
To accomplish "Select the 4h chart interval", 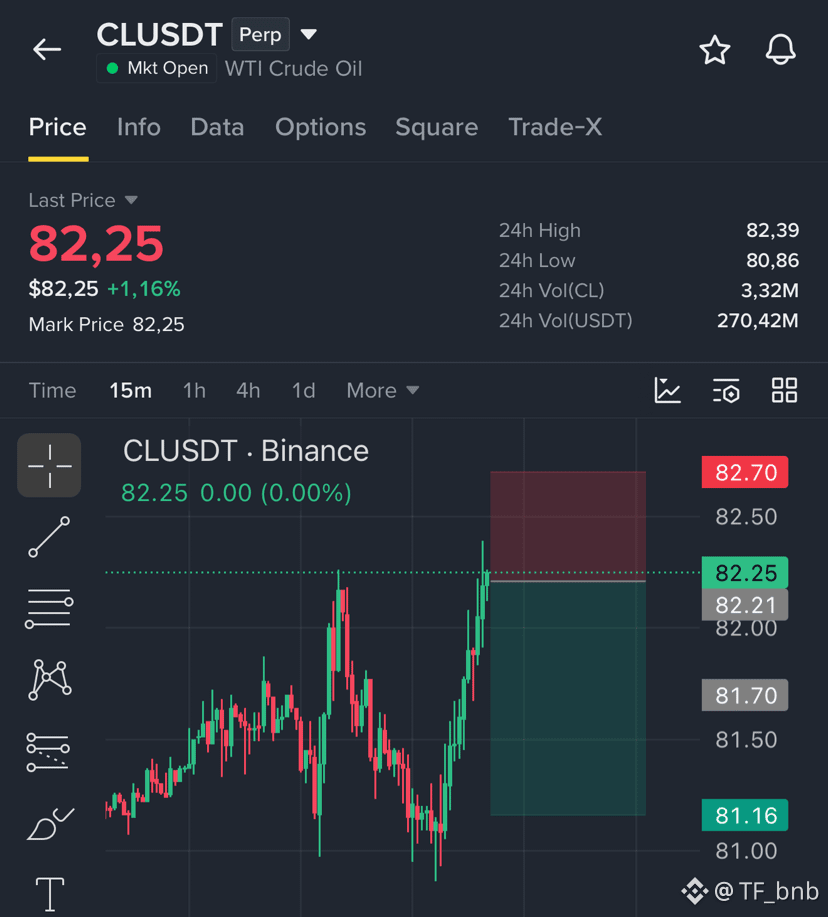I will (x=248, y=390).
